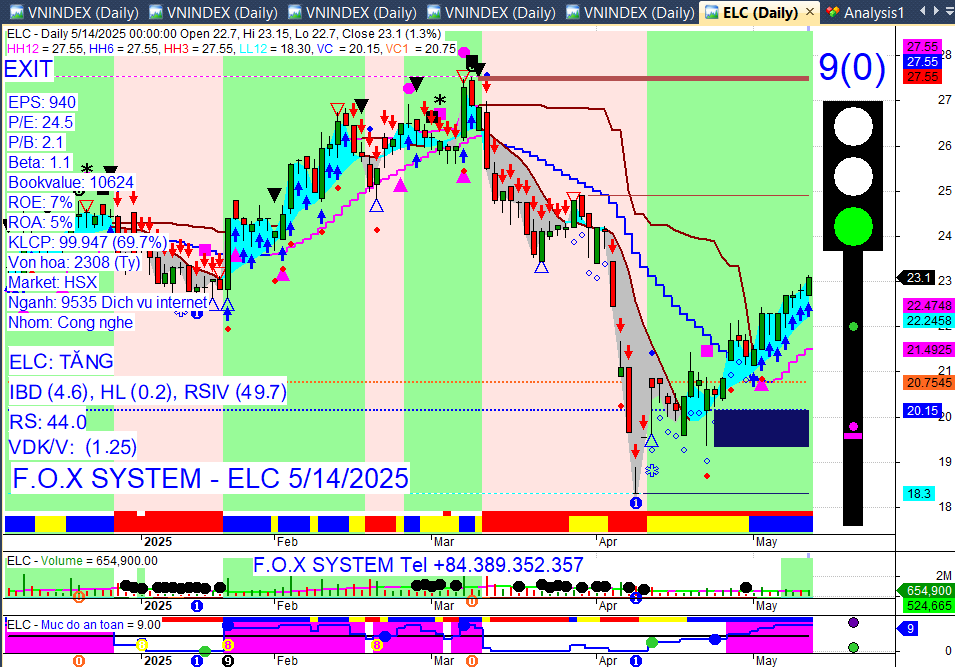
Task: Click the 'Von hoa: 2308 (Ty)' text
Action: 74,263
